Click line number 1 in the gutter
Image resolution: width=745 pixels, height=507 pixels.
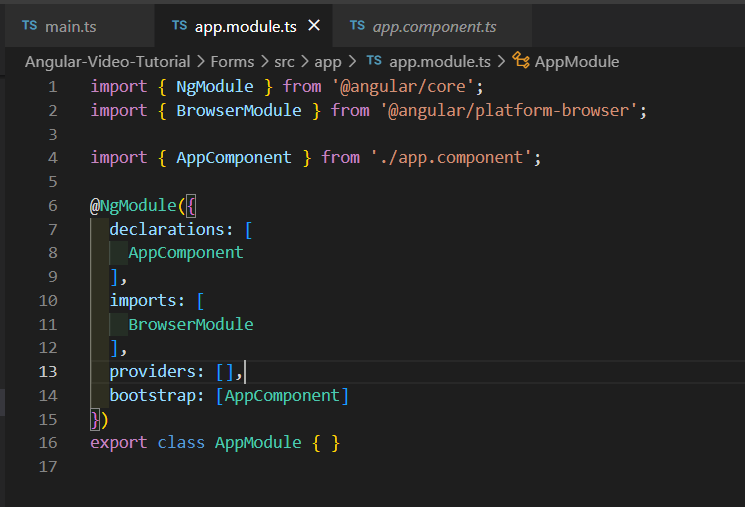[52, 87]
